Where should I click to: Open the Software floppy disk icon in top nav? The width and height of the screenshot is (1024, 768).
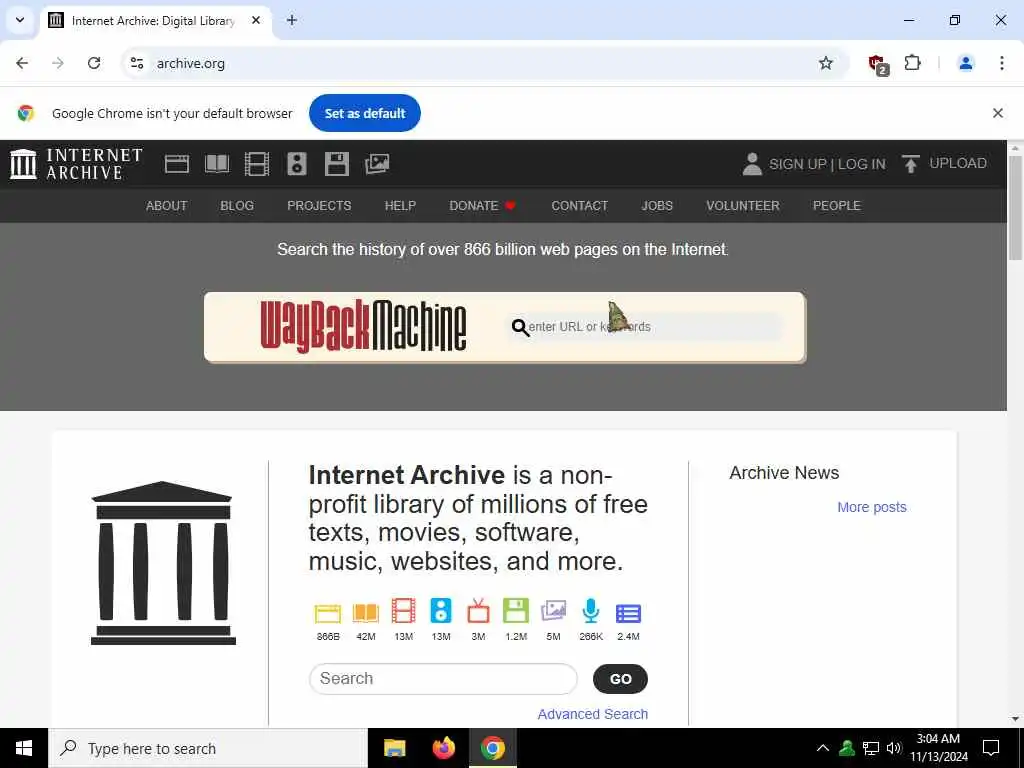tap(337, 163)
